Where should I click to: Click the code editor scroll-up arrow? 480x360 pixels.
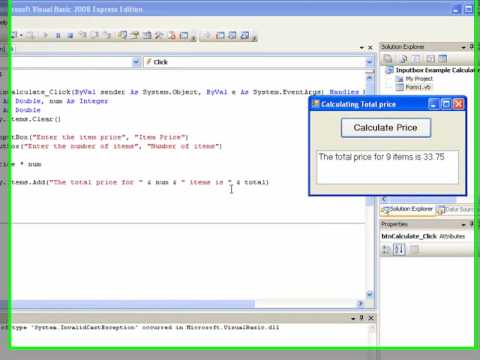click(x=369, y=78)
